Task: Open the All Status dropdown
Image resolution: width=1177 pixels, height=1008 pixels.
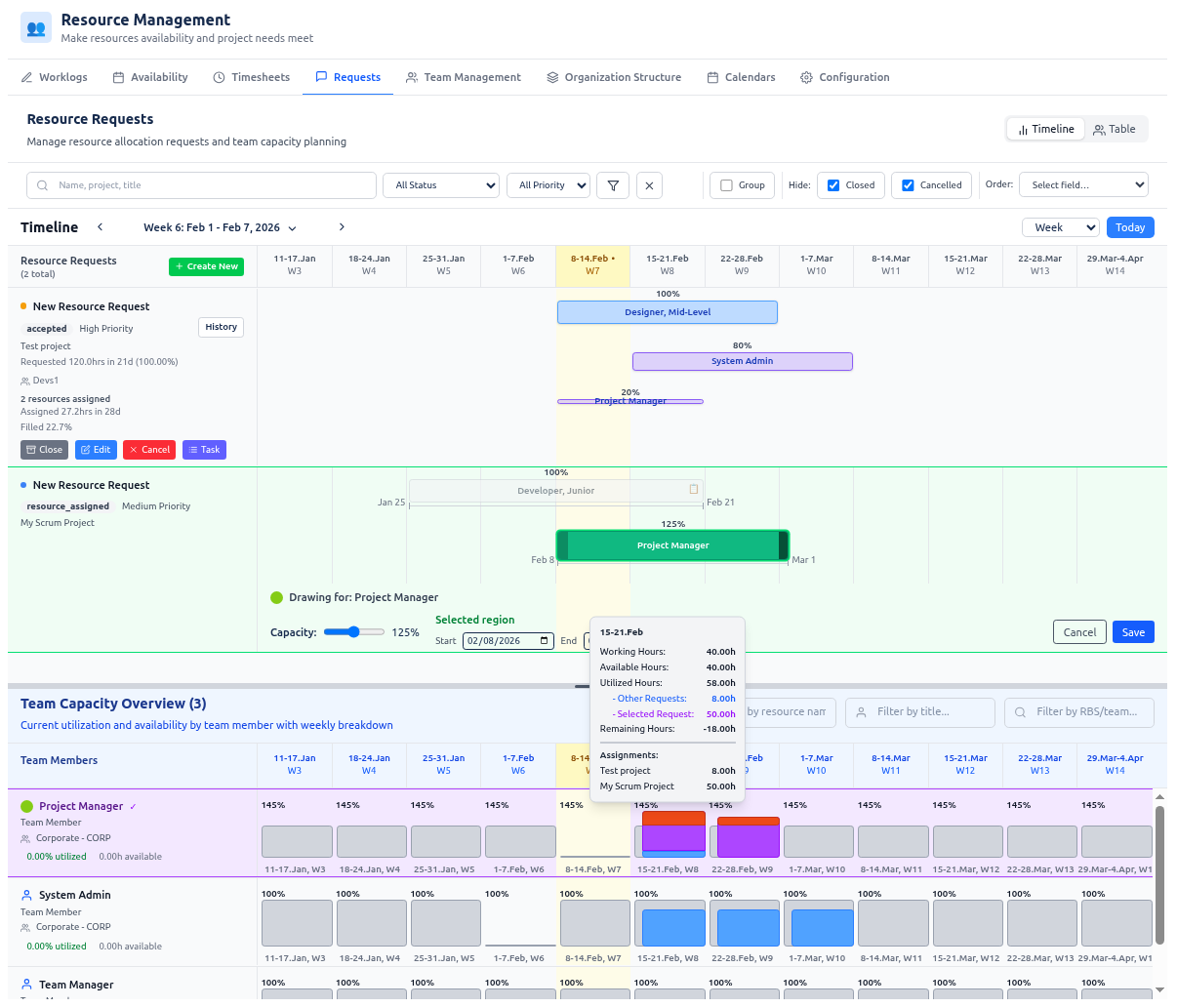Action: point(440,185)
